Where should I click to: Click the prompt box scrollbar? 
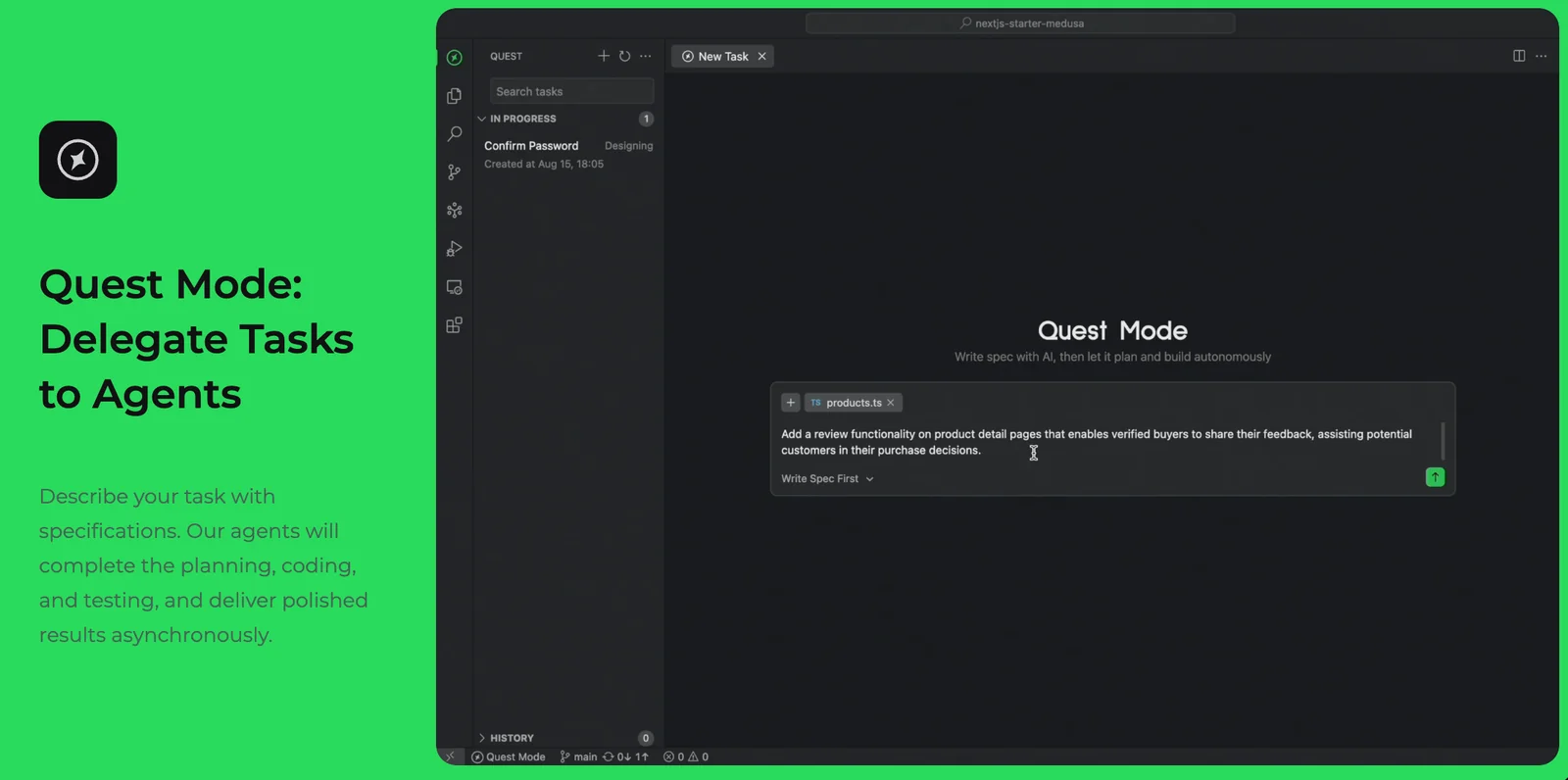(x=1443, y=441)
